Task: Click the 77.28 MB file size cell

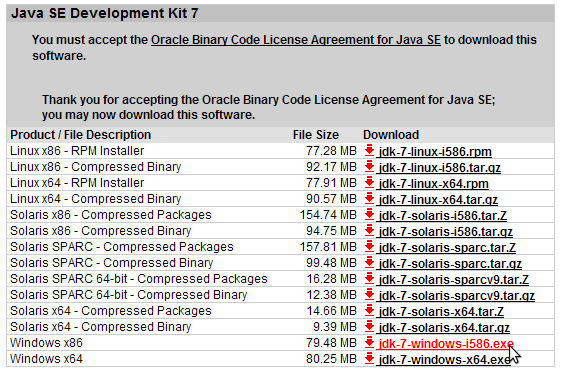Action: point(331,151)
